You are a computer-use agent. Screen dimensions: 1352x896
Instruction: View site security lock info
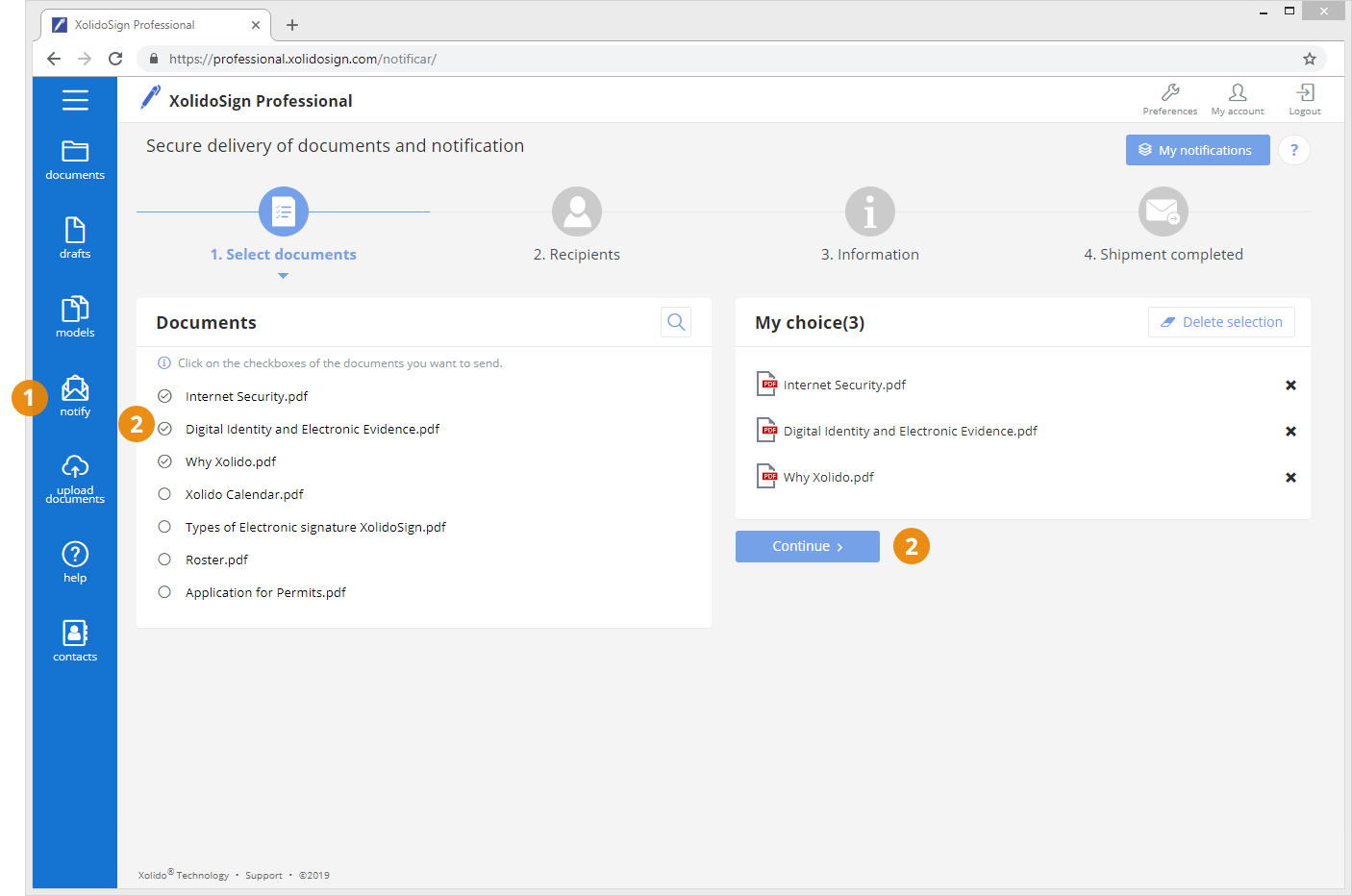pyautogui.click(x=154, y=59)
